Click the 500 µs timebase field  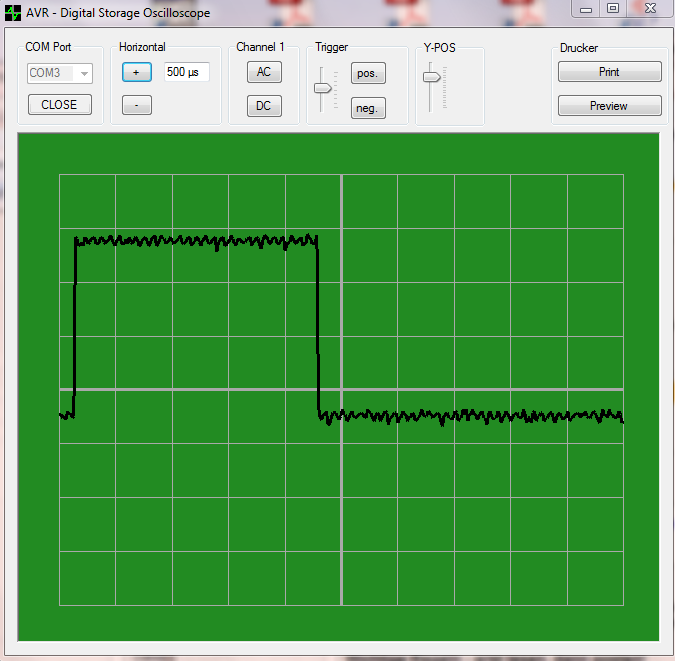(x=186, y=72)
